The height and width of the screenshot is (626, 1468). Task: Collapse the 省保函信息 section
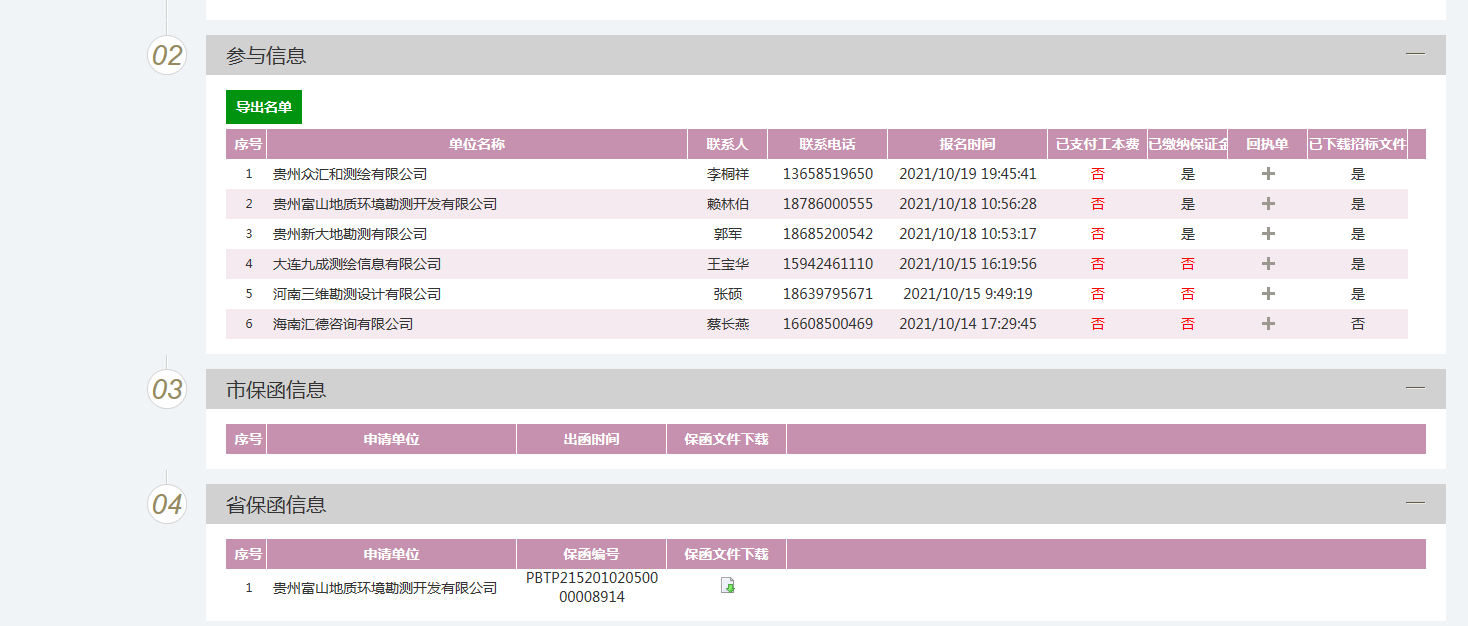click(x=1415, y=503)
